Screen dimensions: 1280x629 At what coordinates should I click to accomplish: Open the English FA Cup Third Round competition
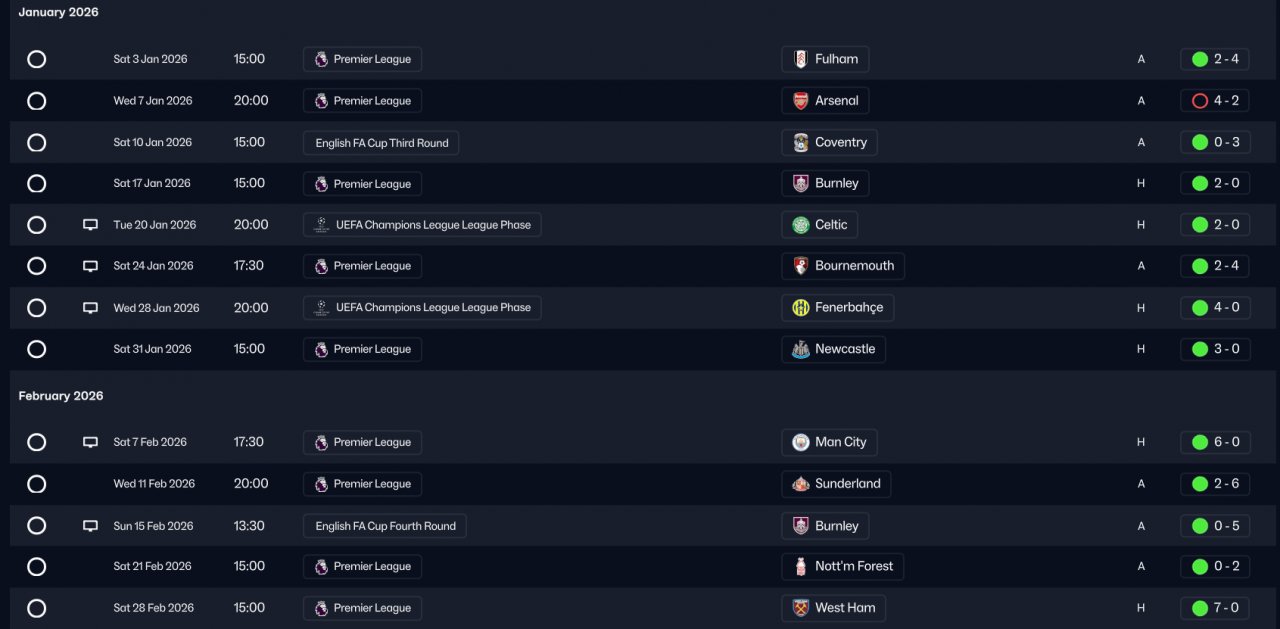[x=381, y=143]
